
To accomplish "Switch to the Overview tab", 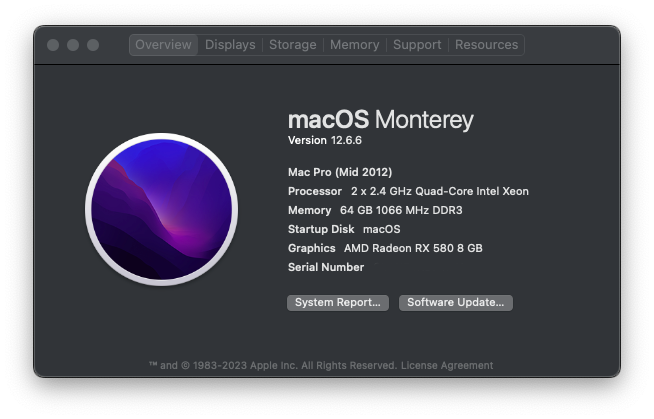I will (x=163, y=45).
